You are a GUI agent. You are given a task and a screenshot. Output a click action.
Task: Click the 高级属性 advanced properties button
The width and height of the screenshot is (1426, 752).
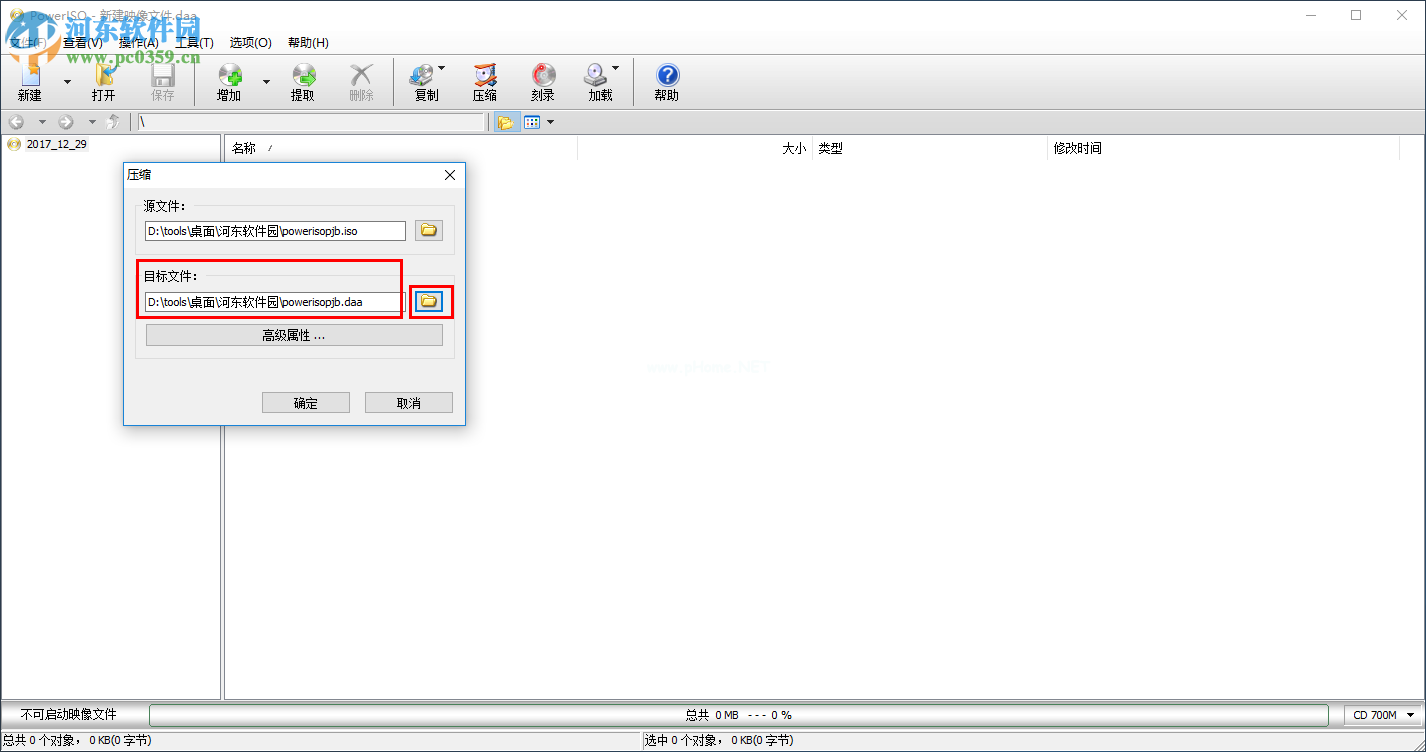click(294, 336)
